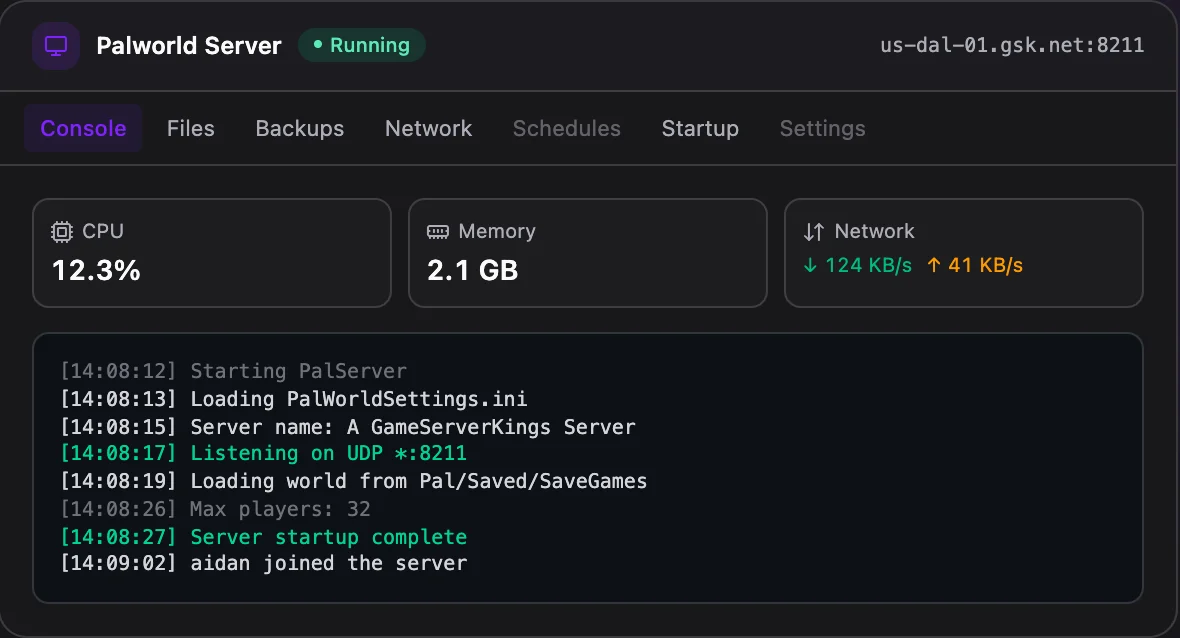
Task: Select log line Server startup complete
Action: 263,537
